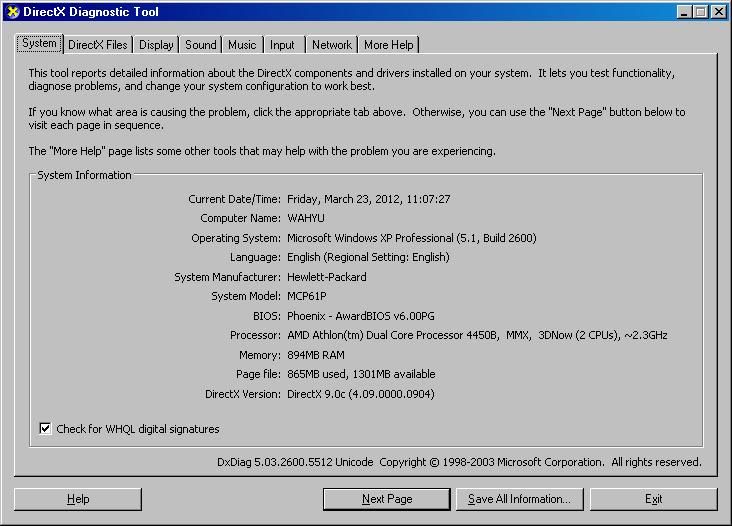732x526 pixels.
Task: Close the window with the X button
Action: (718, 12)
